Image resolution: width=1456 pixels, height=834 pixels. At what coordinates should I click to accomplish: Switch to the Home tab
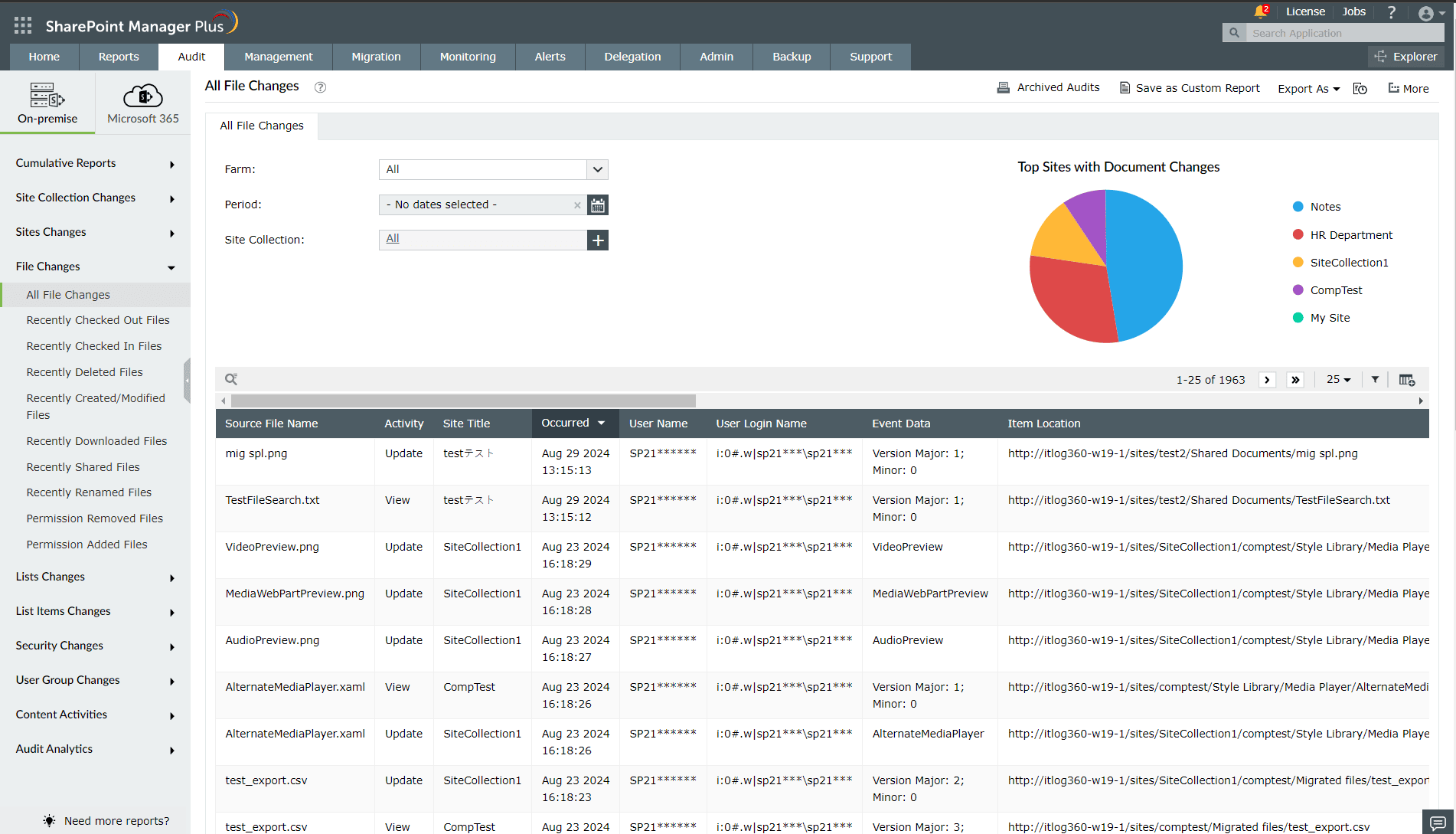(x=44, y=57)
